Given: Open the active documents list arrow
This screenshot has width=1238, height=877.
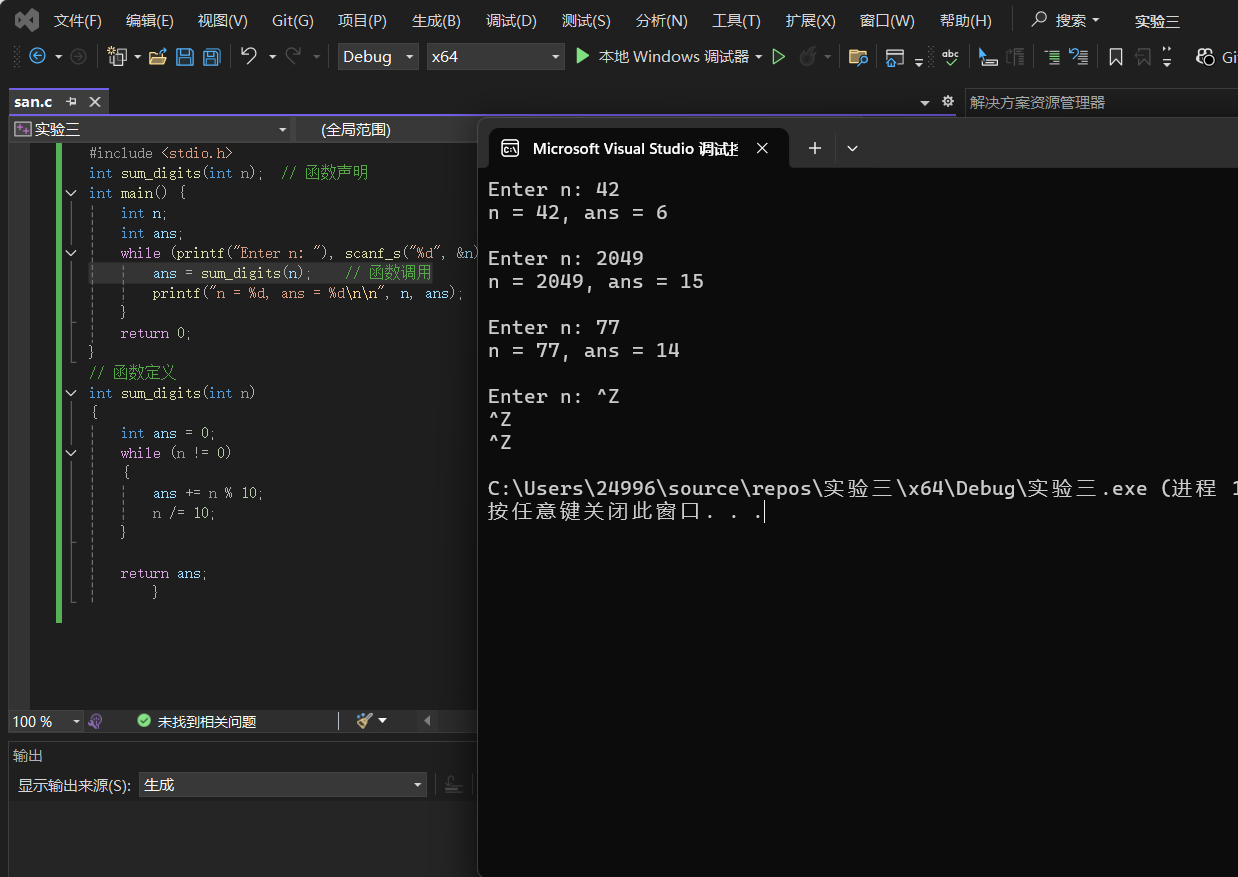Looking at the screenshot, I should pos(924,102).
